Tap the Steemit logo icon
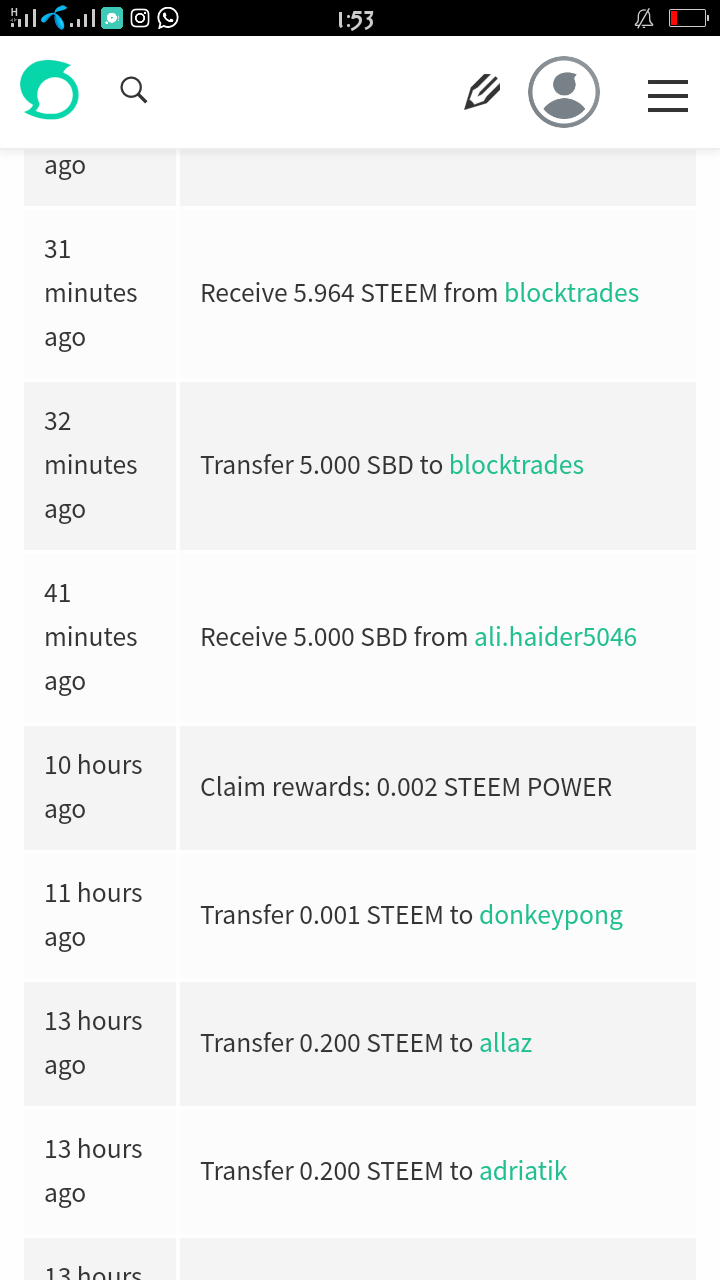This screenshot has height=1280, width=720. coord(49,91)
